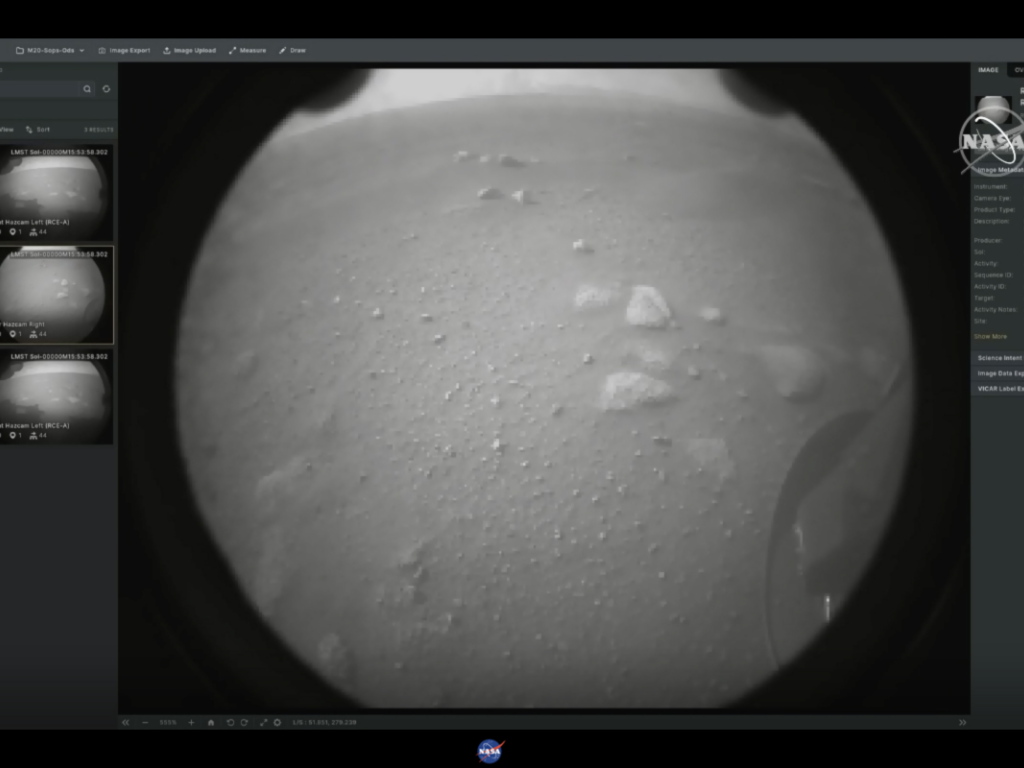The width and height of the screenshot is (1024, 768).
Task: Click Image Upload in the toolbar
Action: [189, 50]
